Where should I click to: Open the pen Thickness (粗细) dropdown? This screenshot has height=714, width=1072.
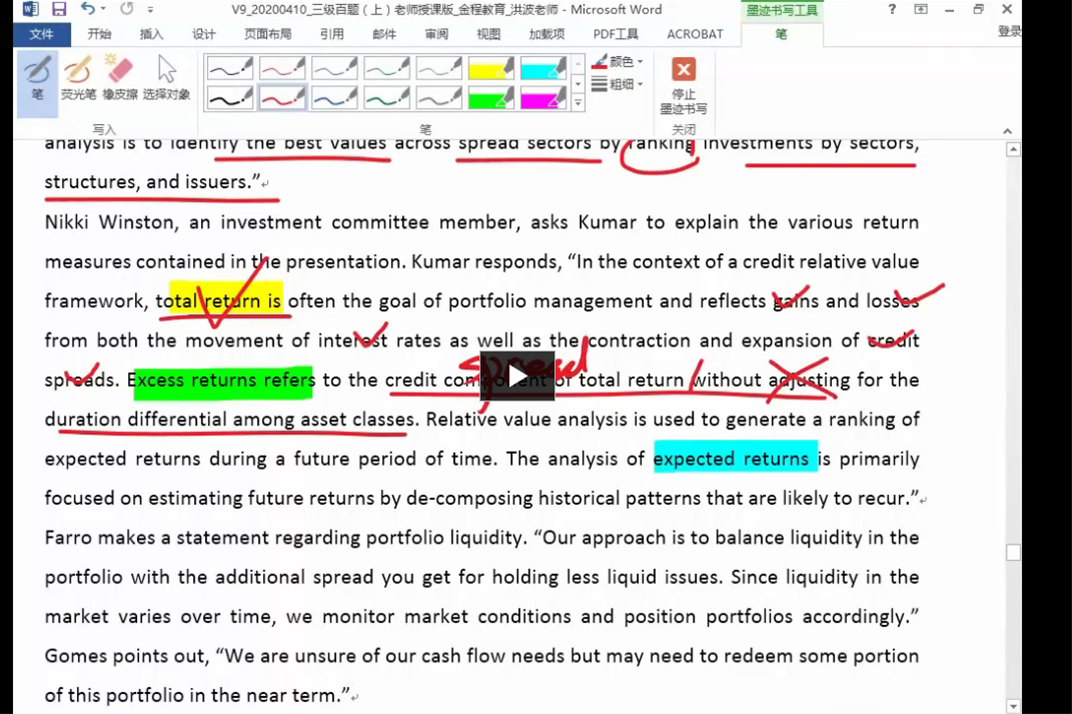[619, 85]
